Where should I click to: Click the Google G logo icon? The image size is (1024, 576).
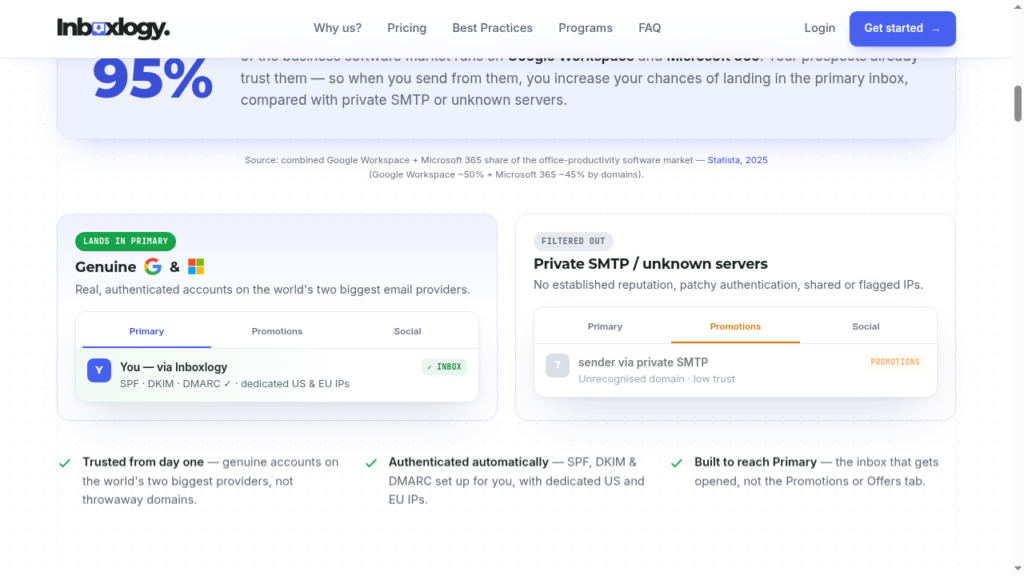[153, 266]
